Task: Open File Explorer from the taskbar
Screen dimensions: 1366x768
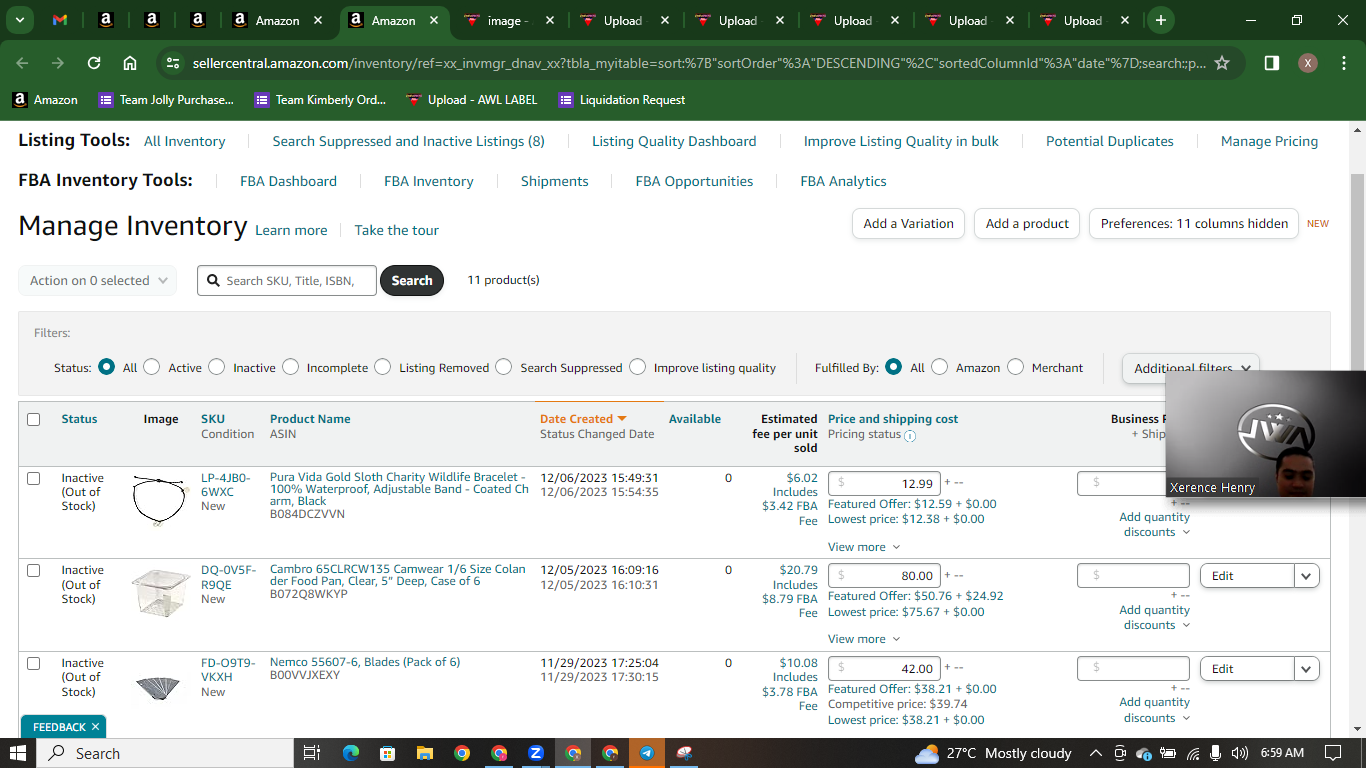Action: click(424, 753)
